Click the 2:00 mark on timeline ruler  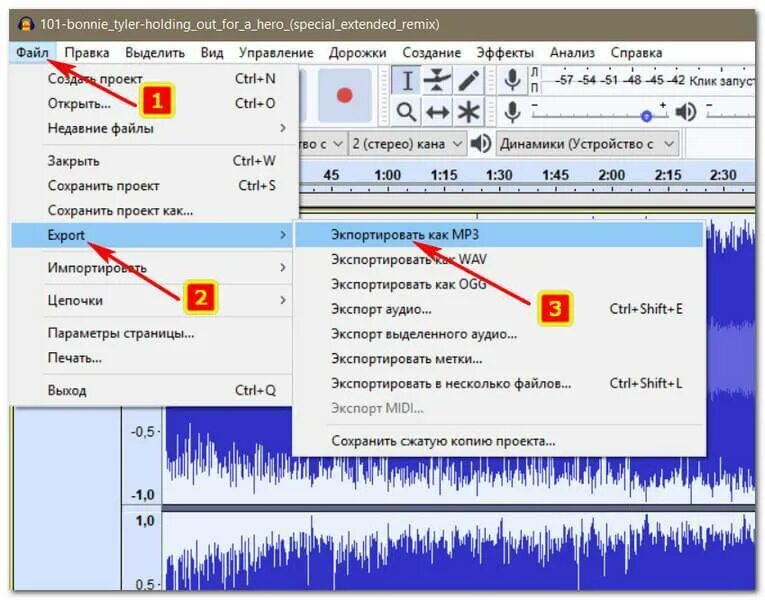click(612, 175)
